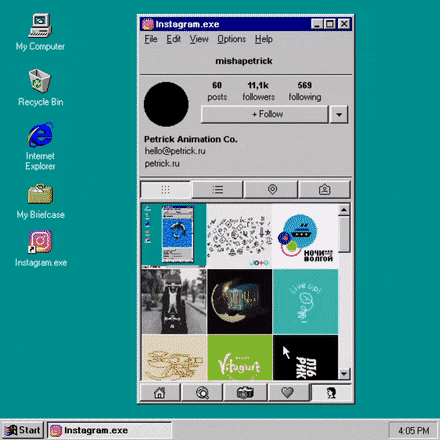440x440 pixels.
Task: Expand the arrow beside Follow button
Action: tap(339, 115)
